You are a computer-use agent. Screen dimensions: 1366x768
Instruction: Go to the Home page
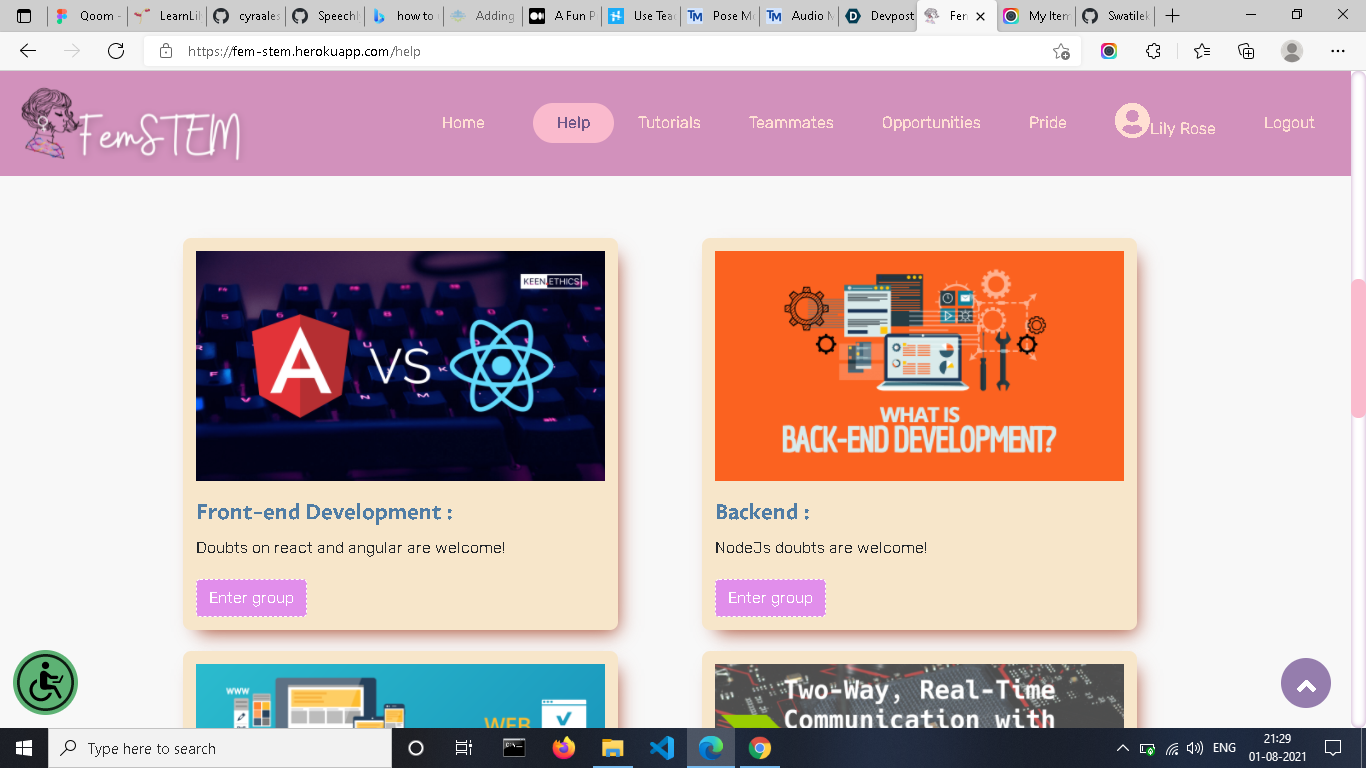[x=463, y=123]
